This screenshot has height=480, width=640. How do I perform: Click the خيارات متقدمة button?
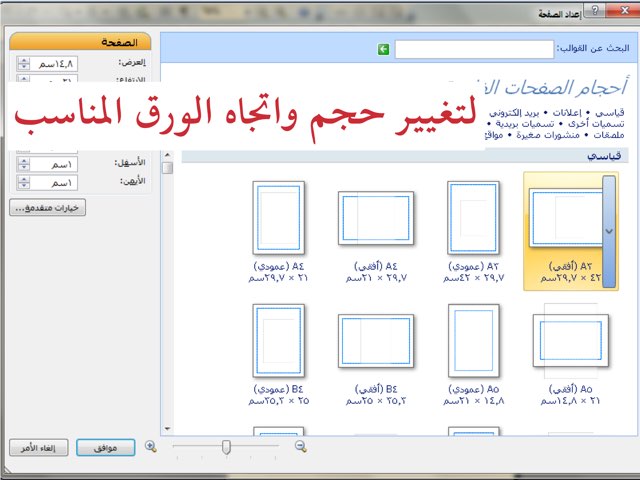(x=48, y=208)
